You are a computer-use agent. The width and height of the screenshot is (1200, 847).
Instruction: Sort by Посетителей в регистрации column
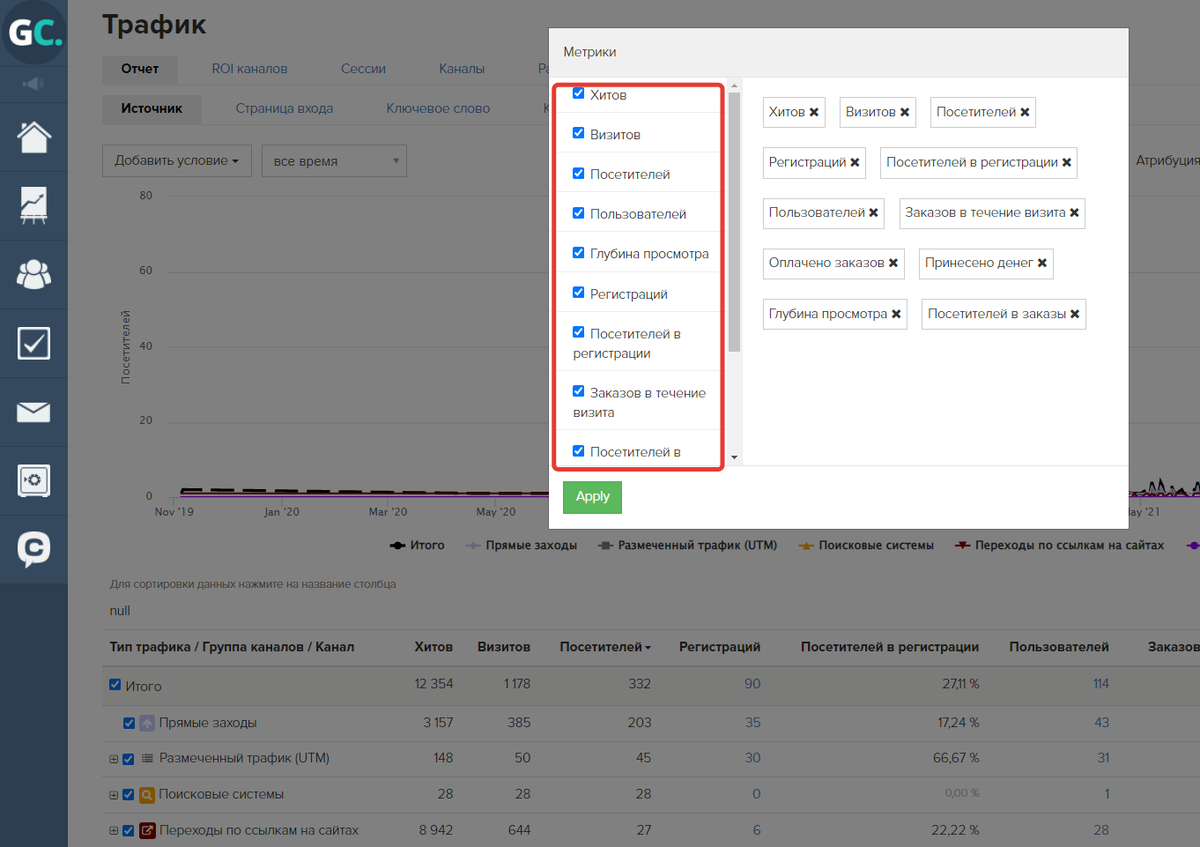point(890,647)
